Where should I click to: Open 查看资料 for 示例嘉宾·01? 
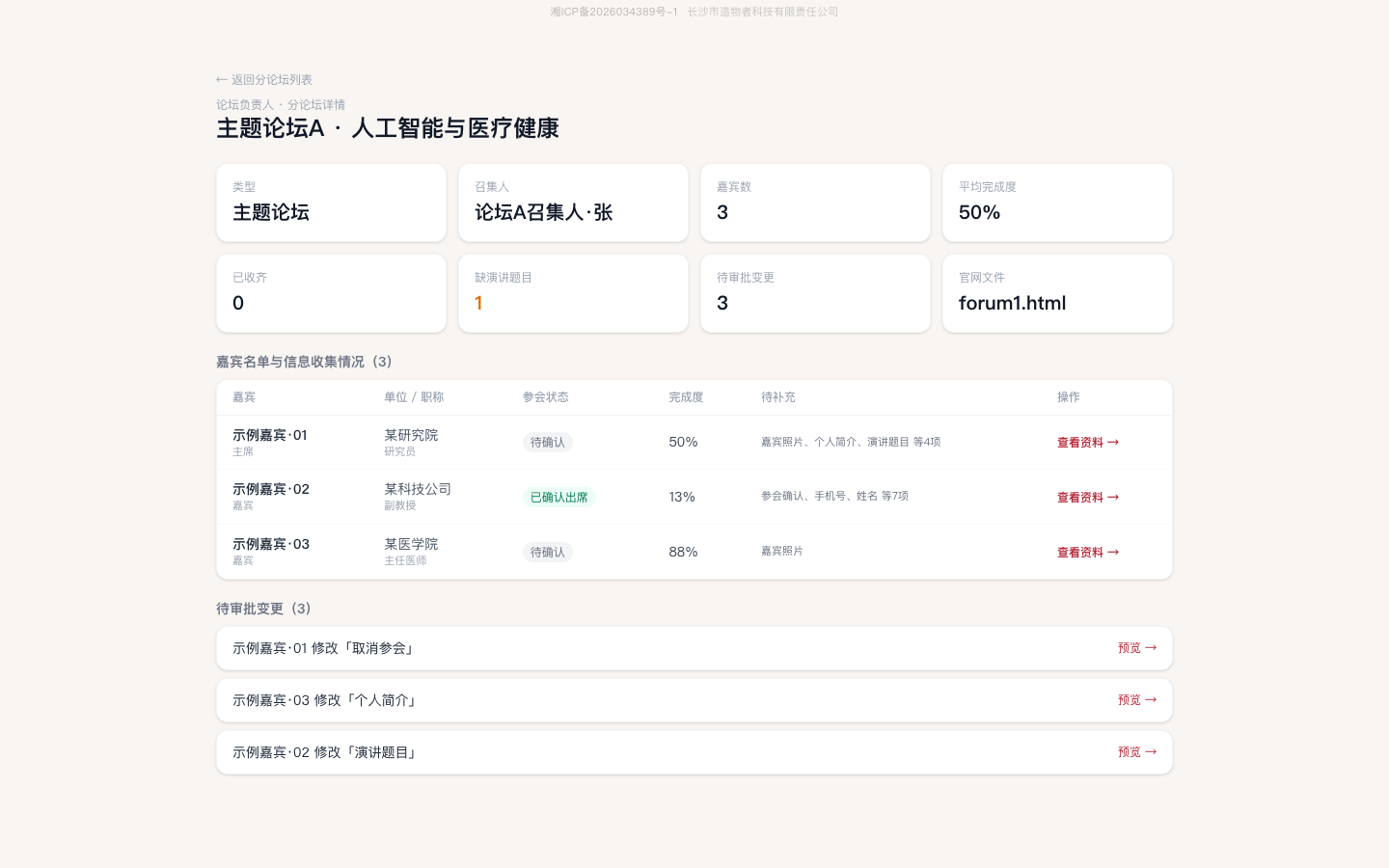1088,443
